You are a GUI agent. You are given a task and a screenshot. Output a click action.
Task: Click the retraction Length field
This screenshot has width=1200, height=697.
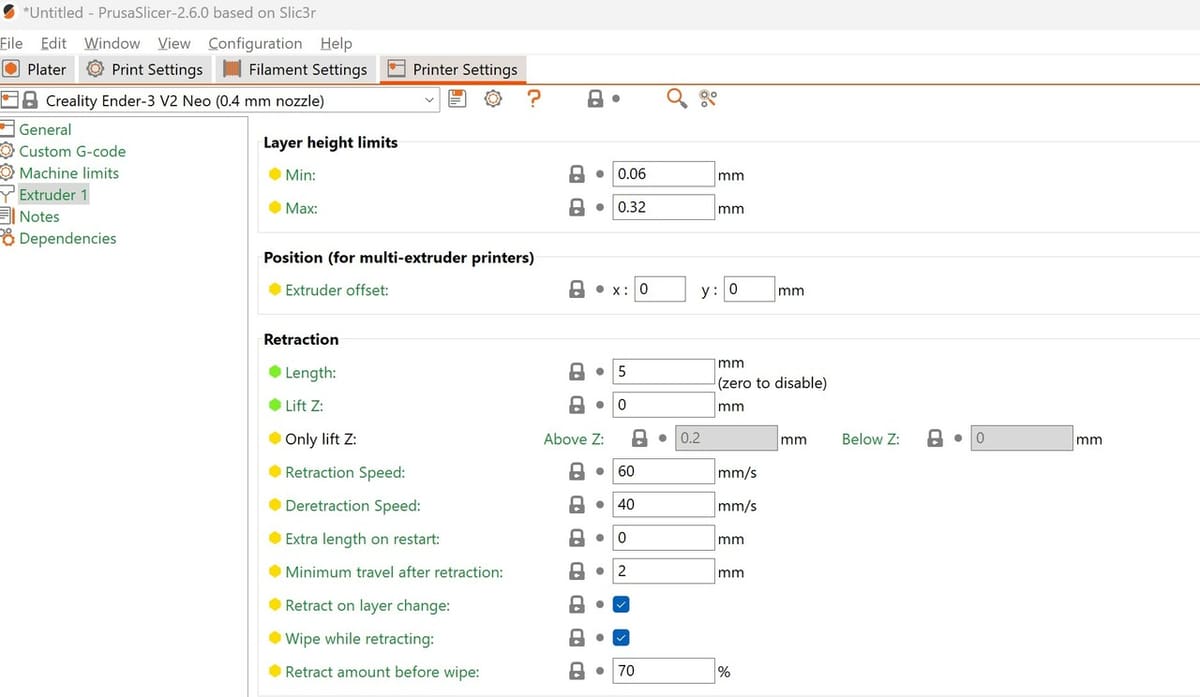[663, 371]
